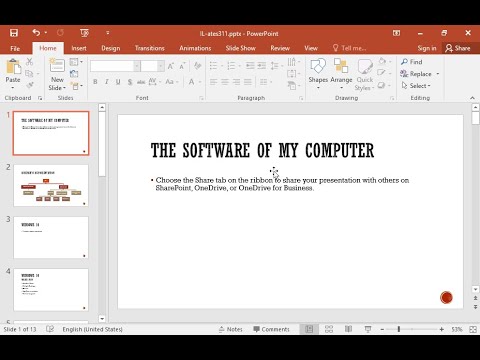
Task: Click the Share button
Action: pos(458,48)
